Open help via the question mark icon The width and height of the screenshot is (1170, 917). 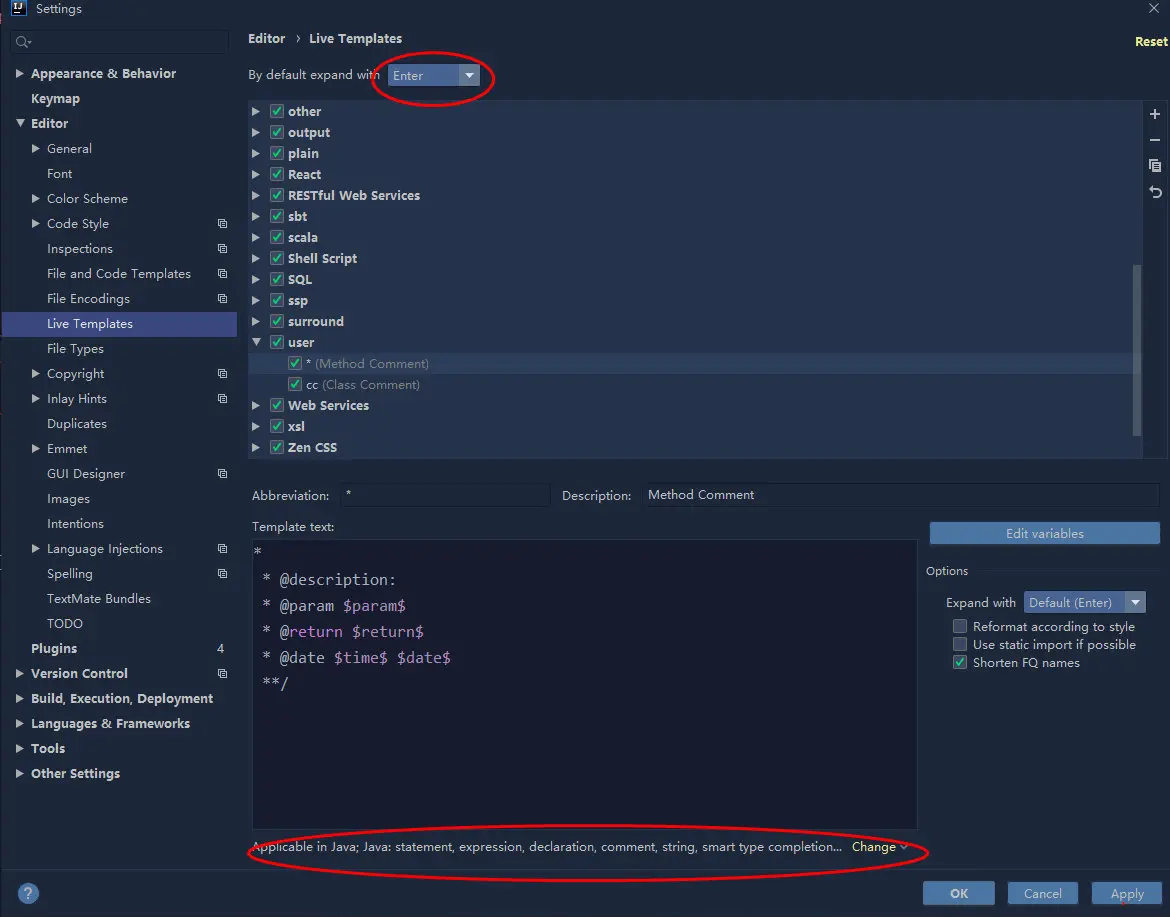coord(28,893)
